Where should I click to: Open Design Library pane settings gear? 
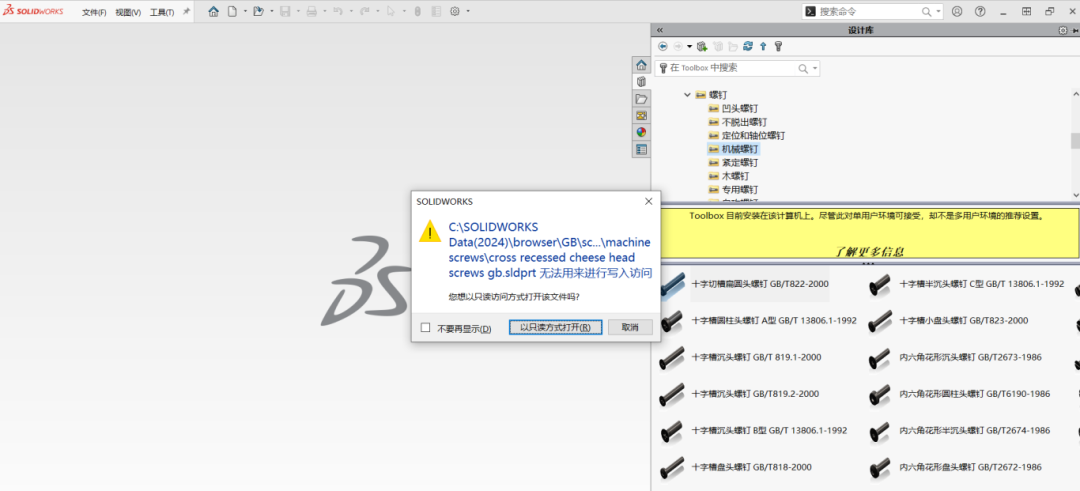[x=1063, y=30]
